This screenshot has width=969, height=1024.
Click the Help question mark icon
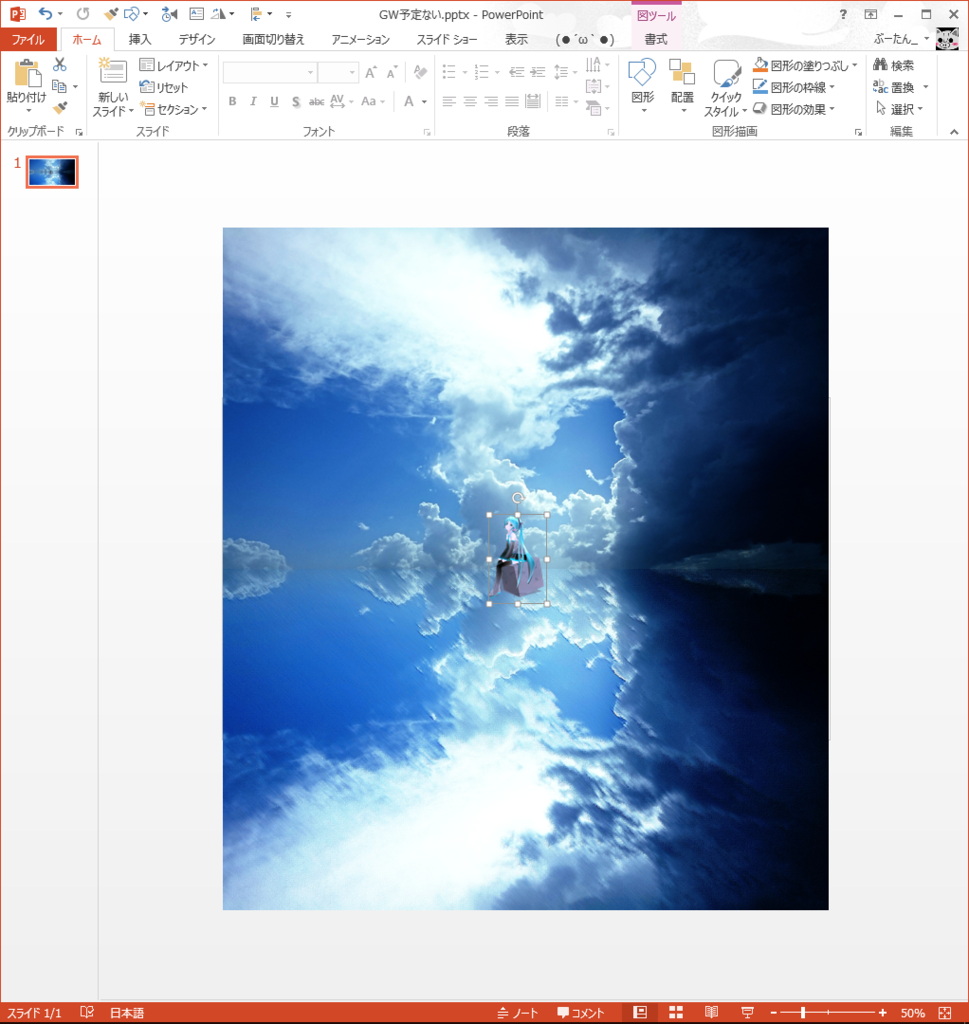point(843,14)
